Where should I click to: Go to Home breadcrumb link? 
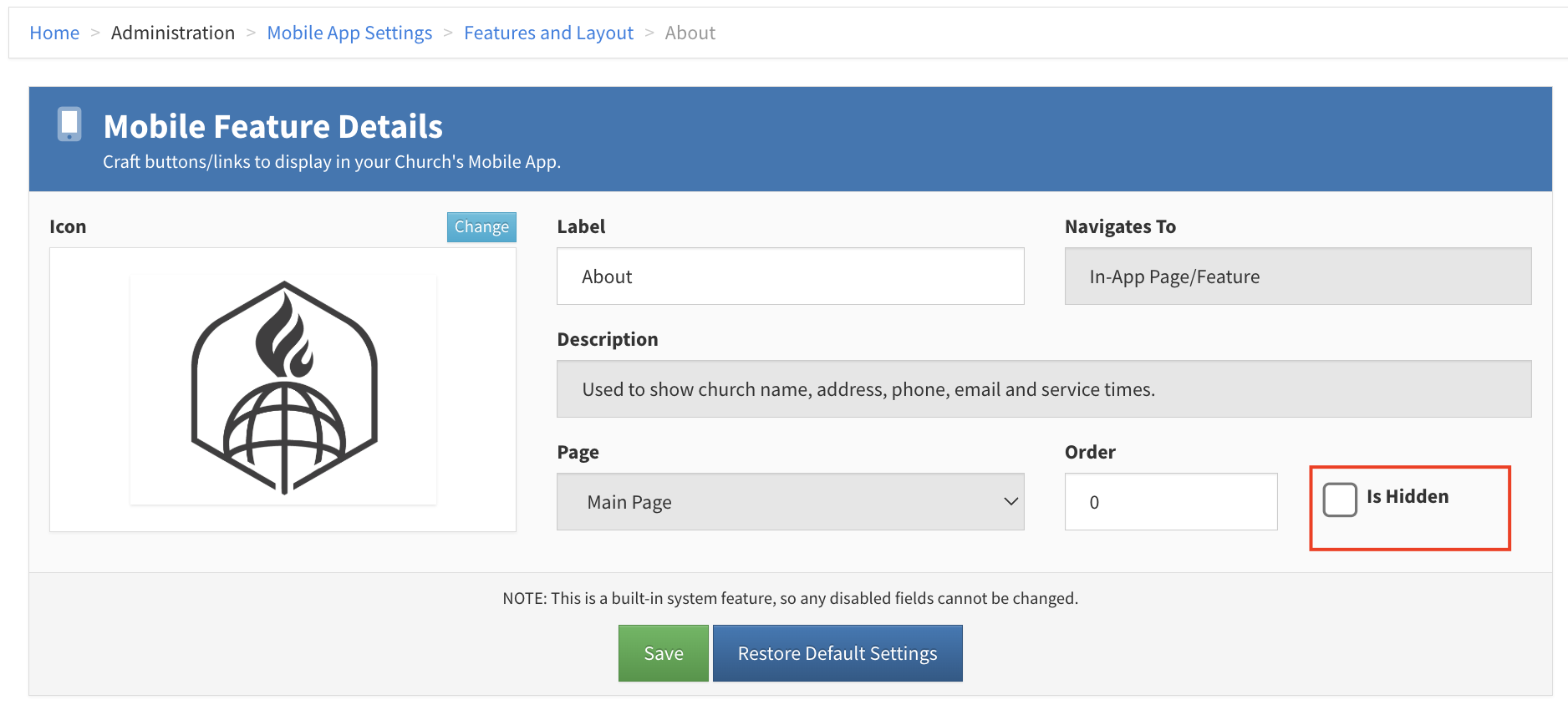[54, 33]
